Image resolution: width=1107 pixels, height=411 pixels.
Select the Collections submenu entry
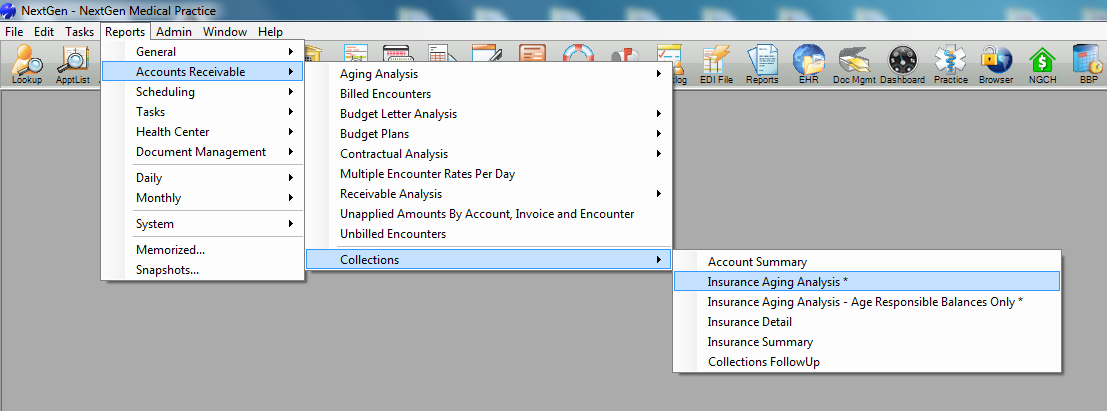click(489, 260)
